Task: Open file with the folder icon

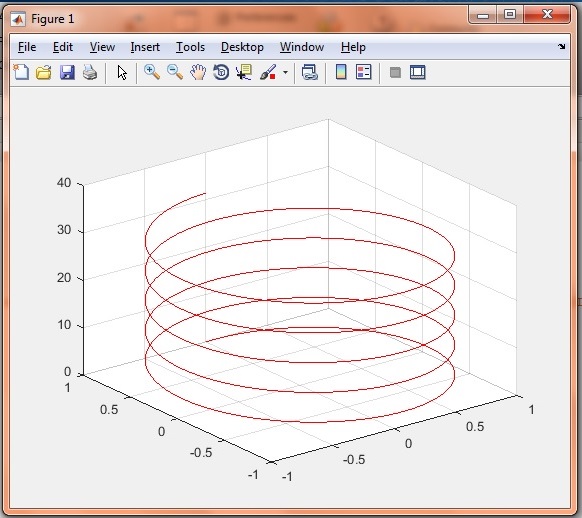Action: click(x=44, y=72)
